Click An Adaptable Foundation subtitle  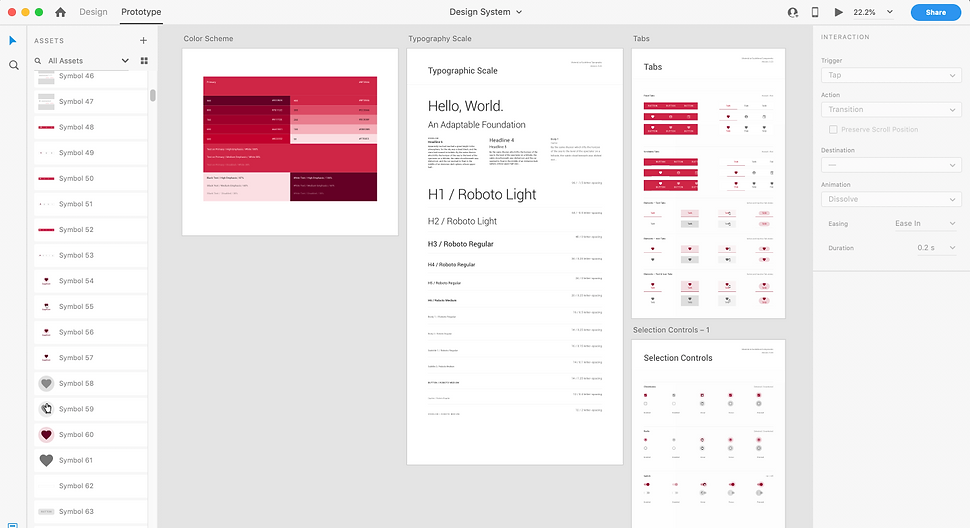coord(476,125)
